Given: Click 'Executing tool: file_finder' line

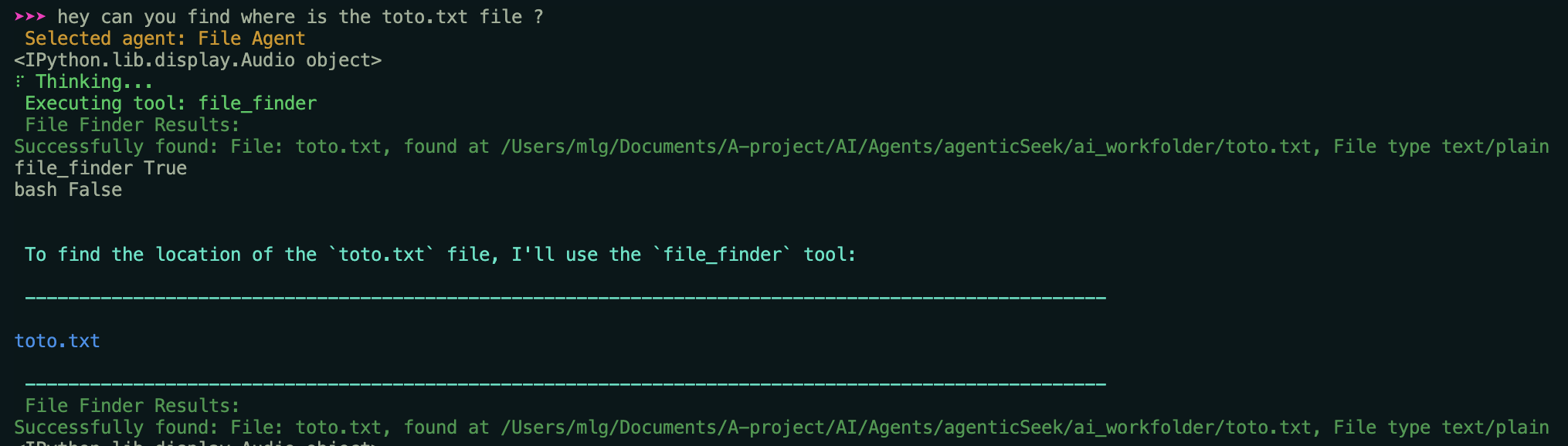Looking at the screenshot, I should point(171,103).
